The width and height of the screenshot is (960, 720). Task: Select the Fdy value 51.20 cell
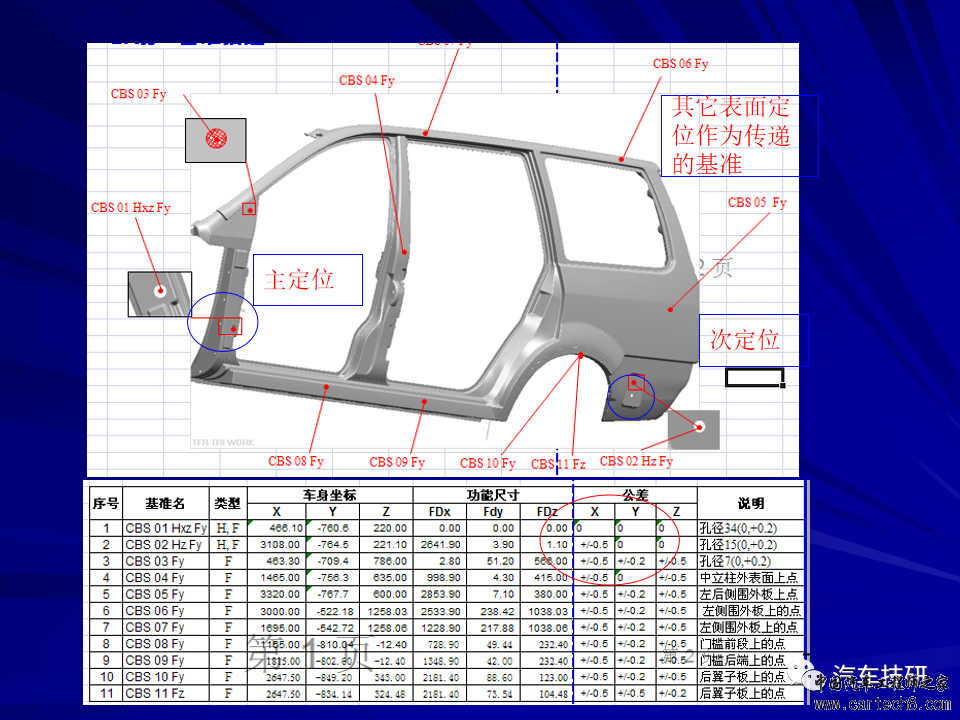tap(493, 561)
